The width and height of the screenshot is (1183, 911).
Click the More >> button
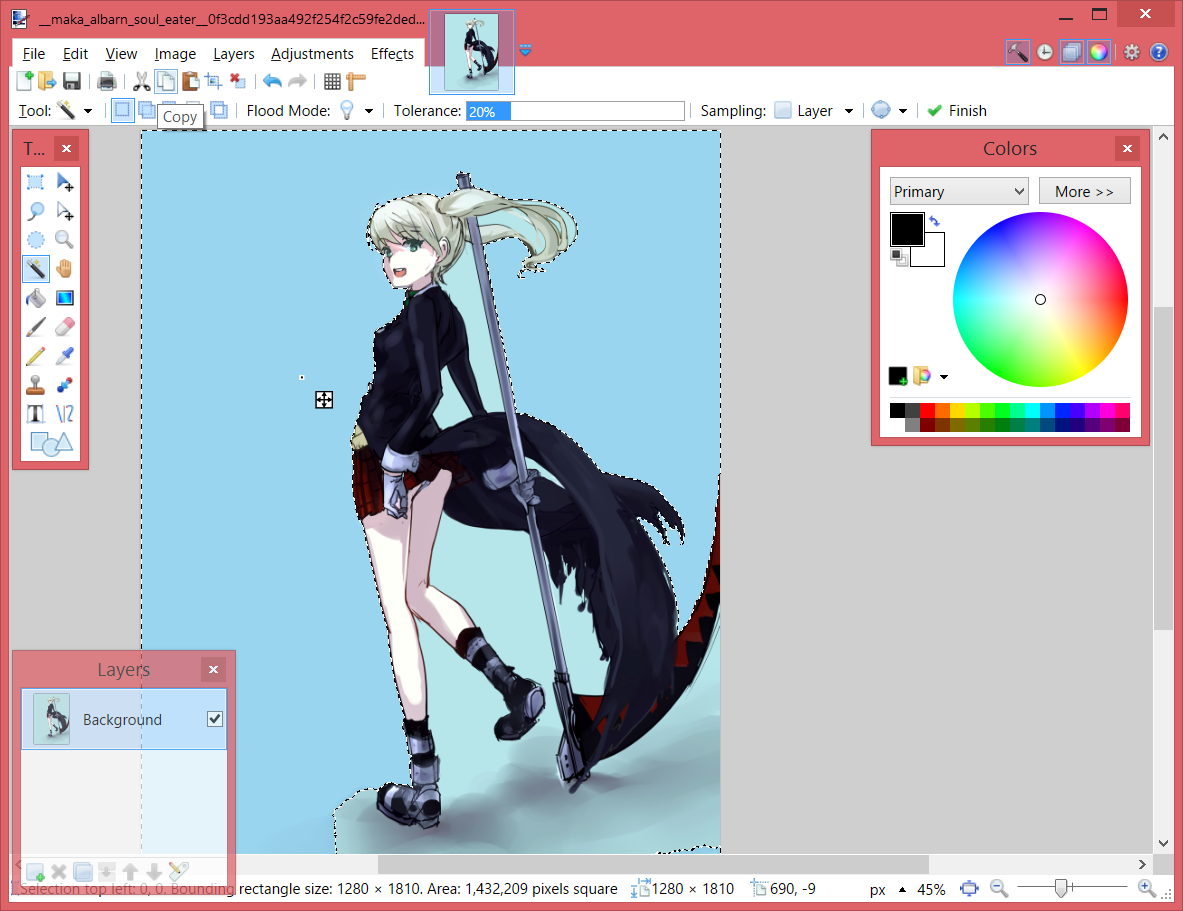(1084, 191)
